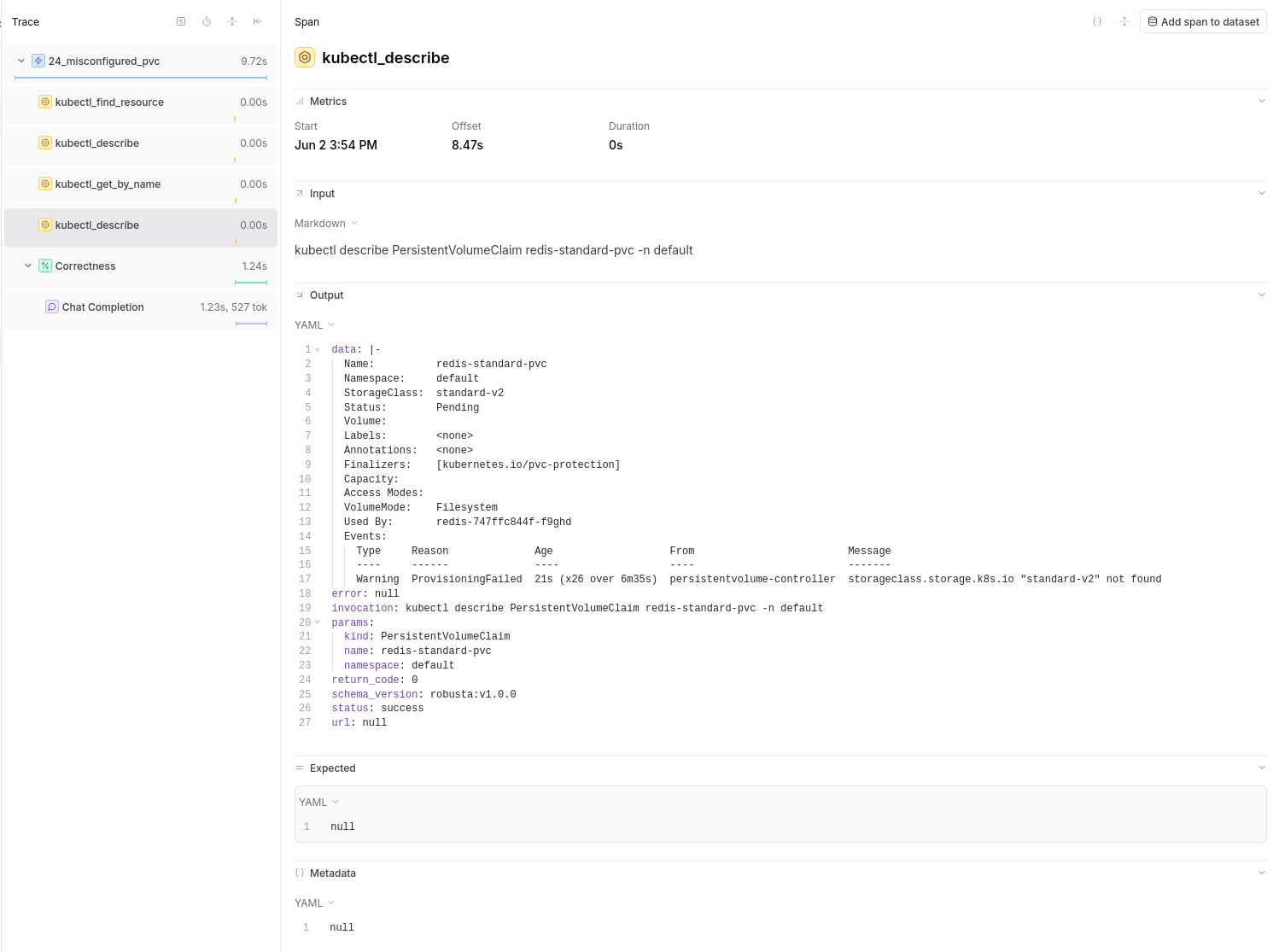This screenshot has height=952, width=1279.
Task: Collapse the Correctness node in the trace tree
Action: [27, 266]
